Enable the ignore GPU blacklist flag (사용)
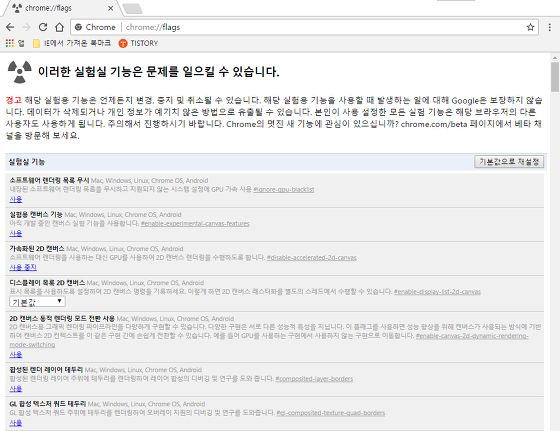Image resolution: width=560 pixels, height=431 pixels. 16,199
